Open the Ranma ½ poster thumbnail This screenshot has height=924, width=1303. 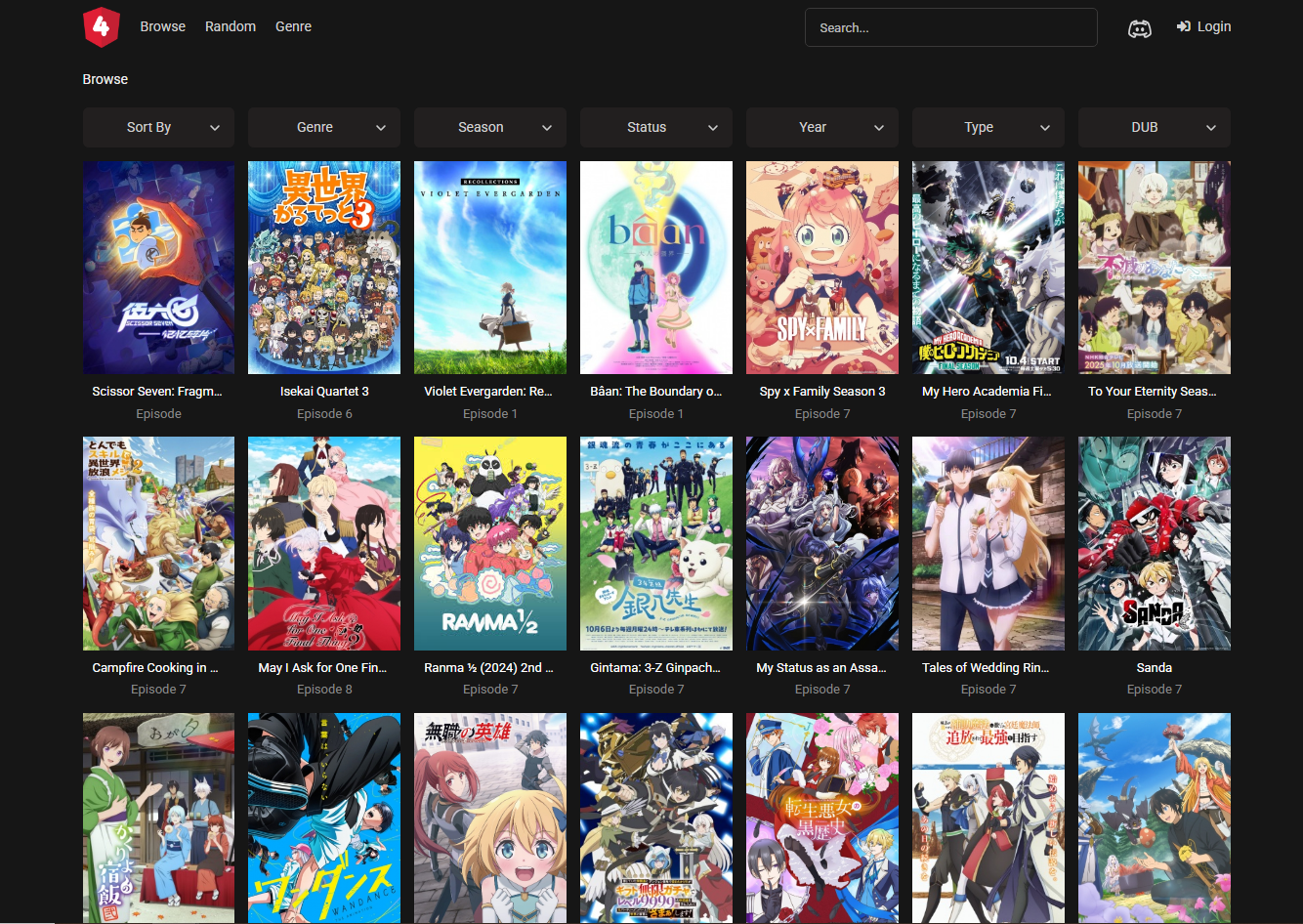point(490,543)
